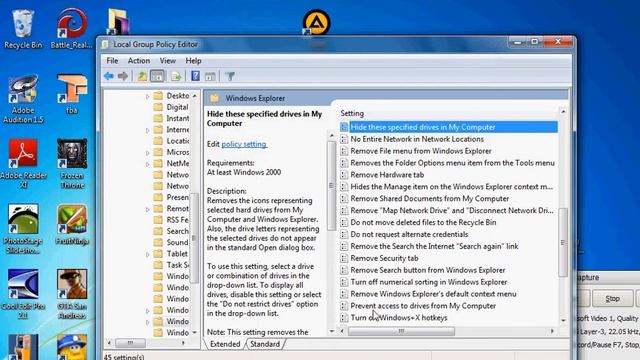Viewport: 640px width, 360px height.
Task: Click the Show/Hide action pane icon
Action: pyautogui.click(x=210, y=76)
